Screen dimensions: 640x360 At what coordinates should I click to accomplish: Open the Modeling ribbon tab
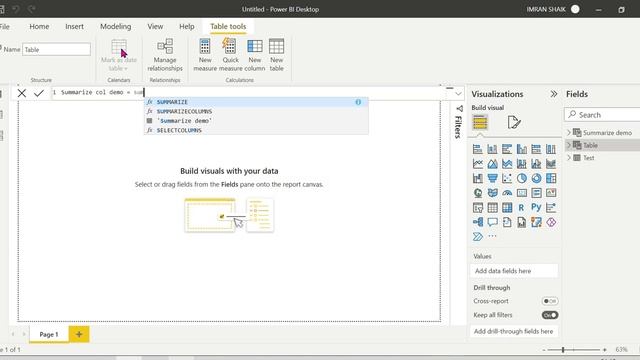click(116, 27)
